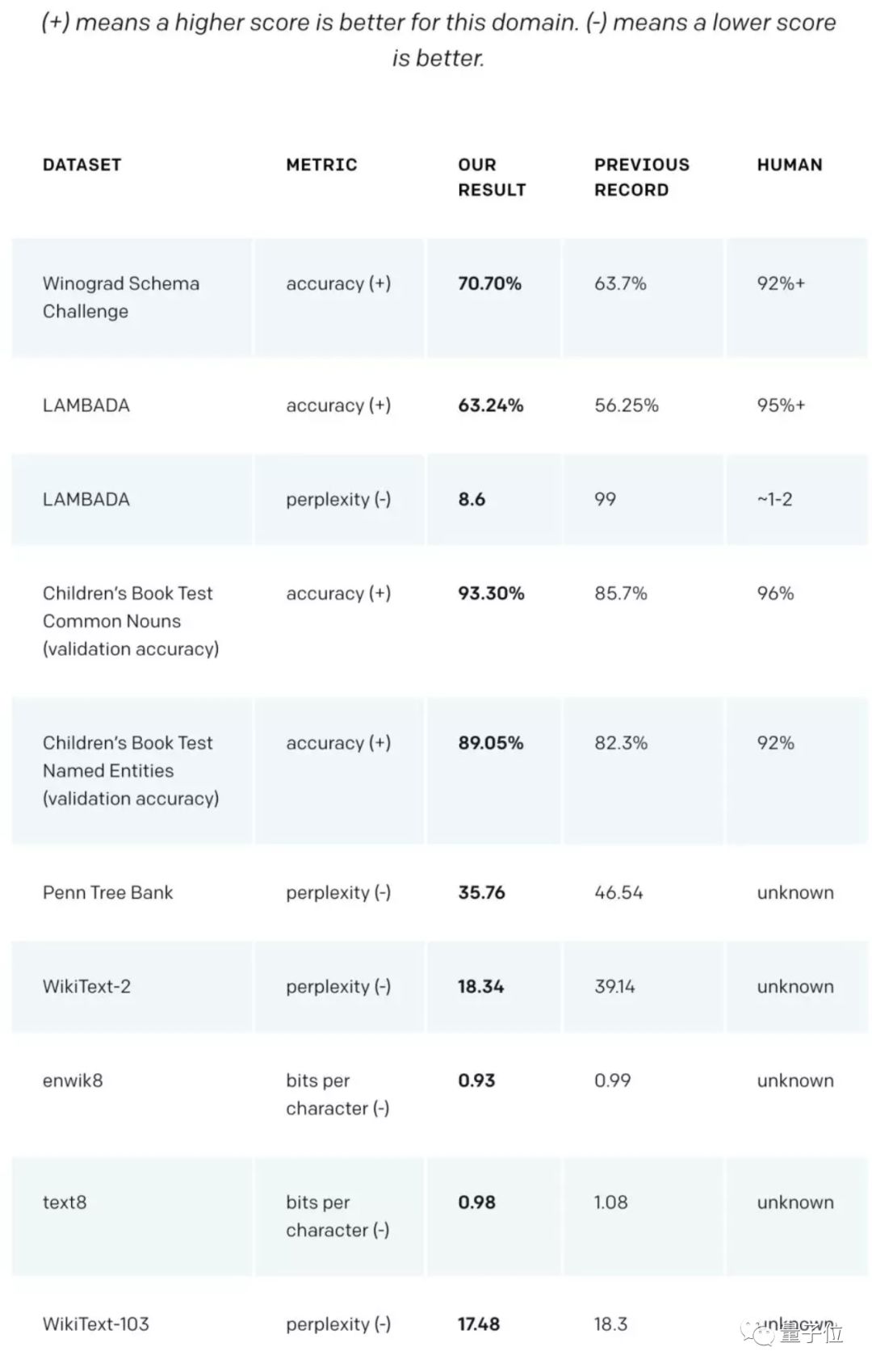The image size is (872, 1372).
Task: Select the Penn Tree Bank row label
Action: 108,892
